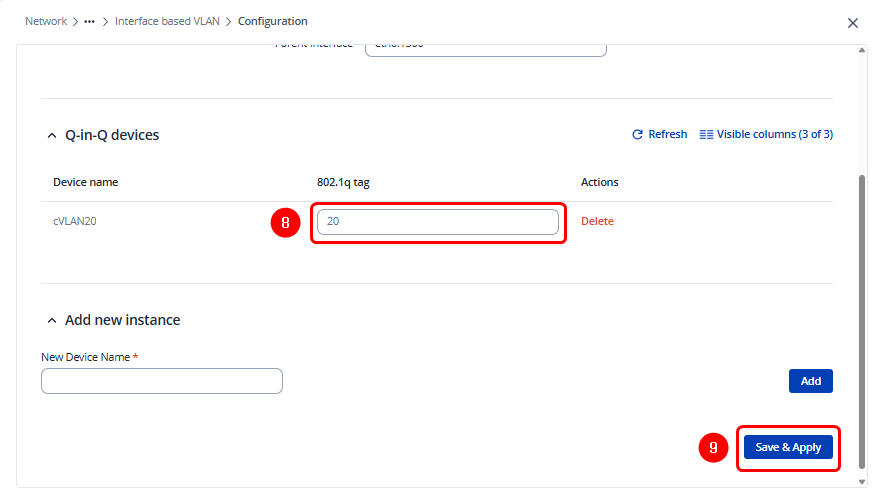
Task: Focus the 802.1q tag field containing 20
Action: tap(437, 222)
